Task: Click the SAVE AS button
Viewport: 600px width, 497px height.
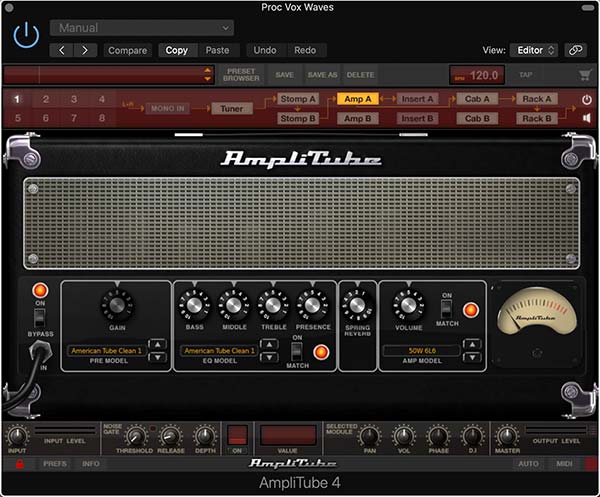Action: (322, 75)
